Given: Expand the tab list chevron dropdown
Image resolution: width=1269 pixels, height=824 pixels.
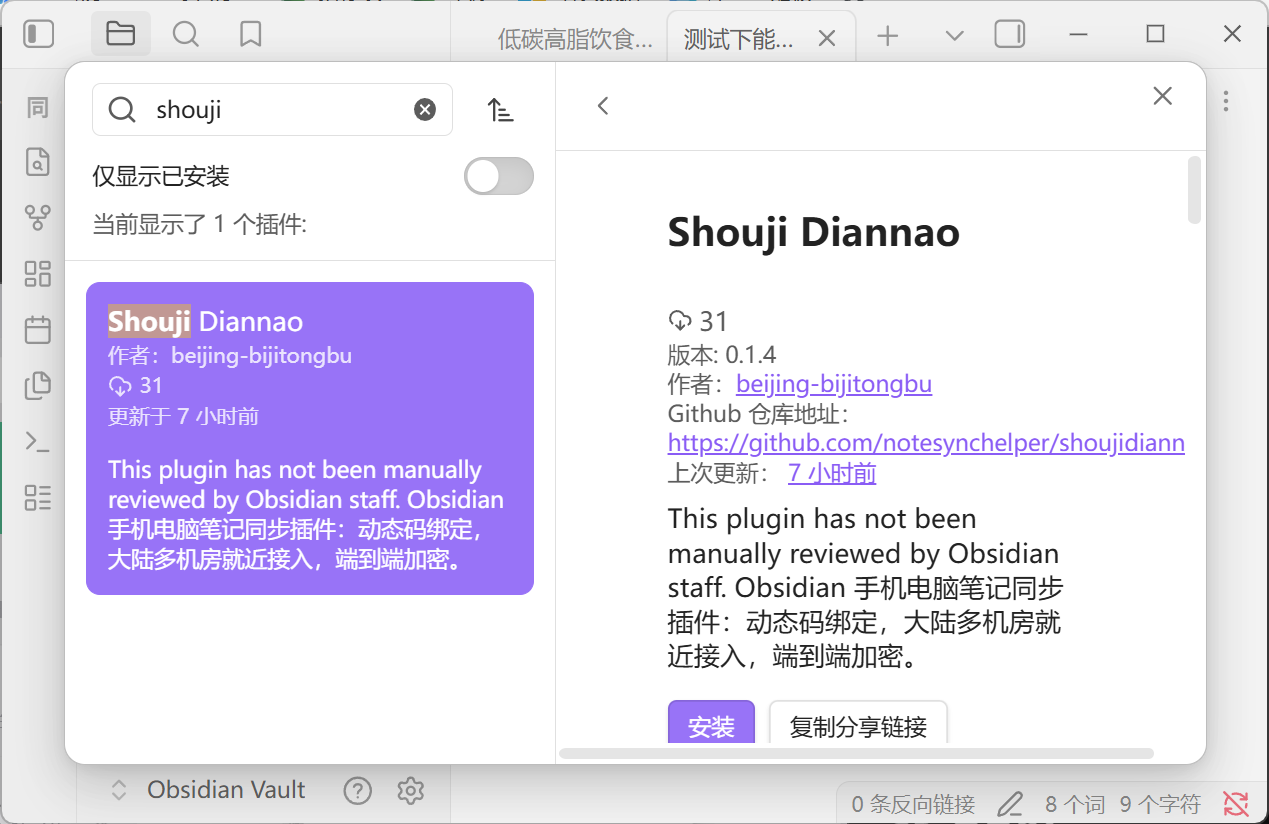Looking at the screenshot, I should (954, 36).
